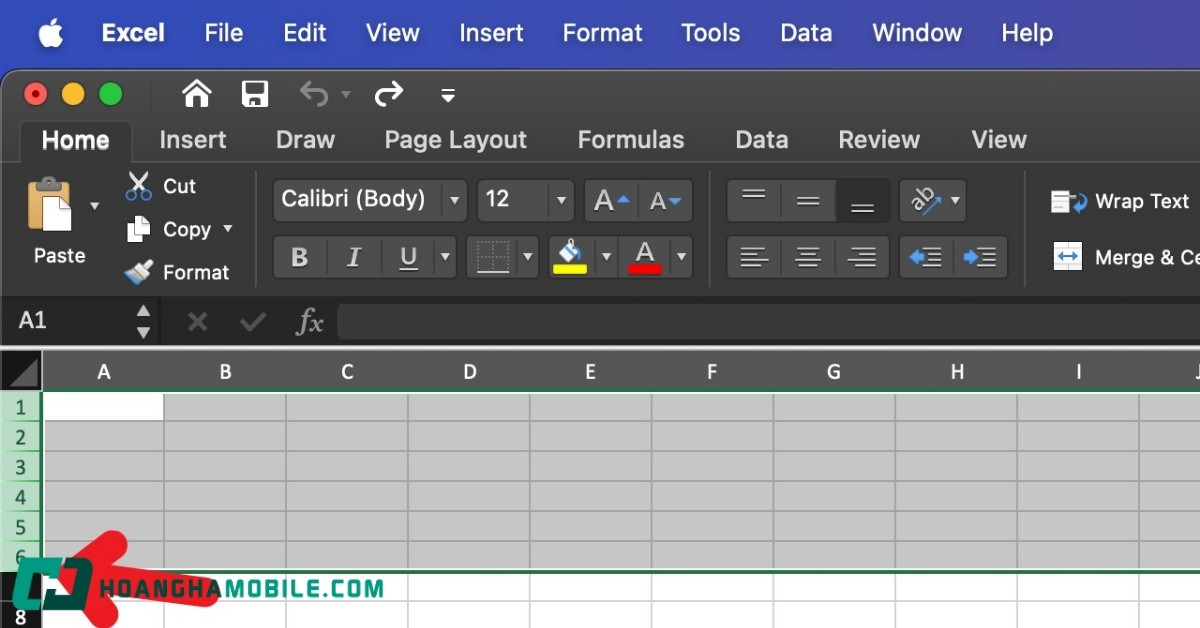Open the Tools menu in the menu bar
This screenshot has height=628, width=1200.
[x=710, y=33]
